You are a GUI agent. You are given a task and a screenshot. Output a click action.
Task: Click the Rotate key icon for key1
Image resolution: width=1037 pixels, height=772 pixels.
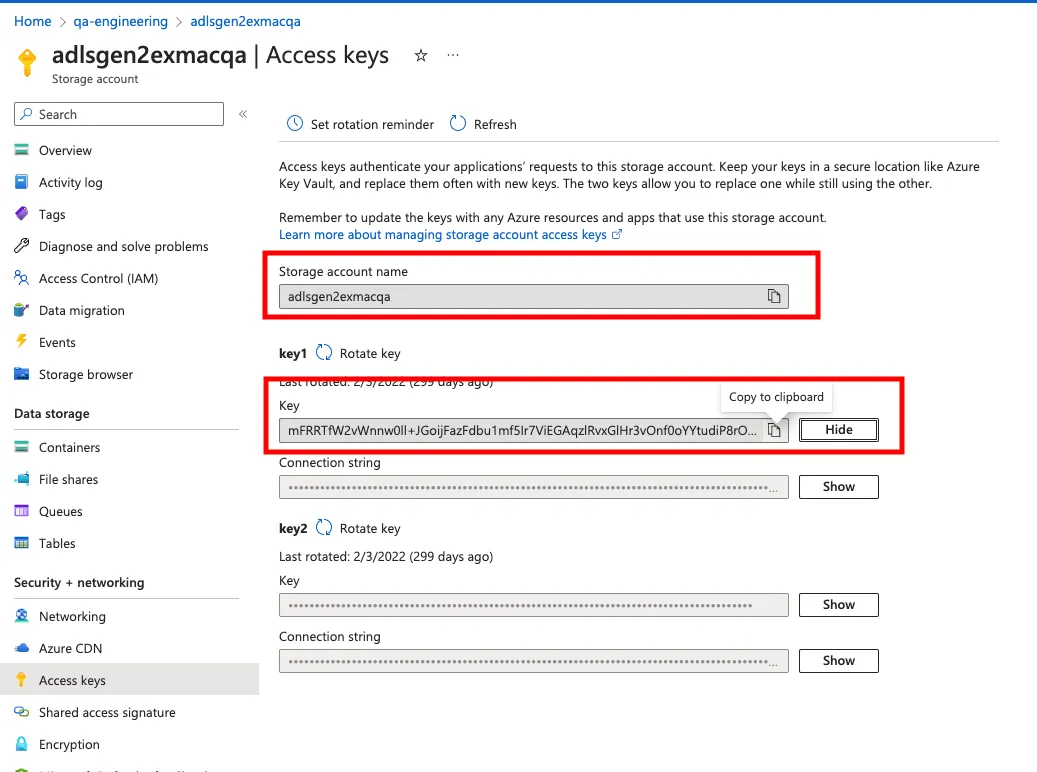click(323, 353)
